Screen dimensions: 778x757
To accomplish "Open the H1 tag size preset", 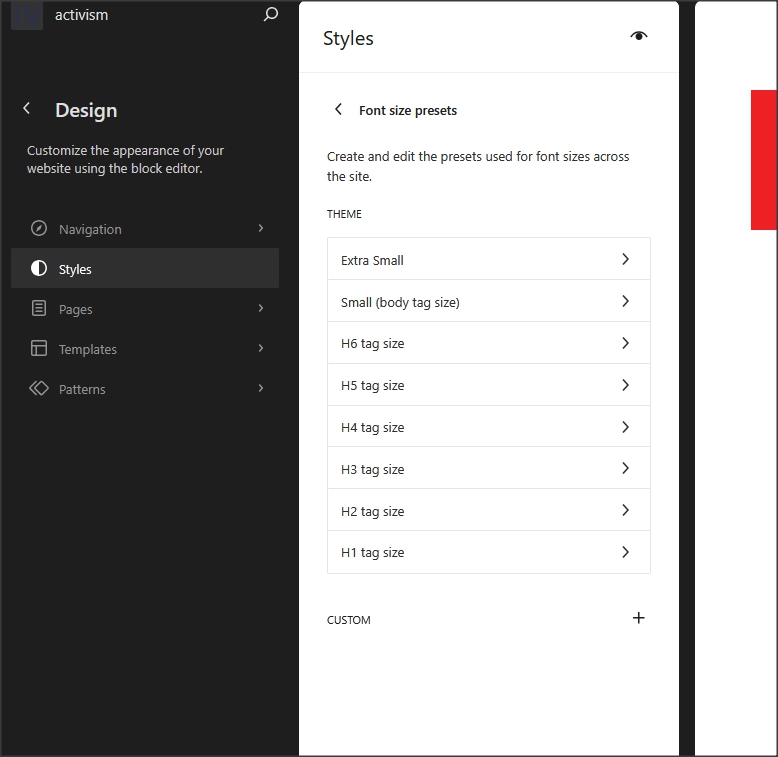I will click(x=488, y=552).
